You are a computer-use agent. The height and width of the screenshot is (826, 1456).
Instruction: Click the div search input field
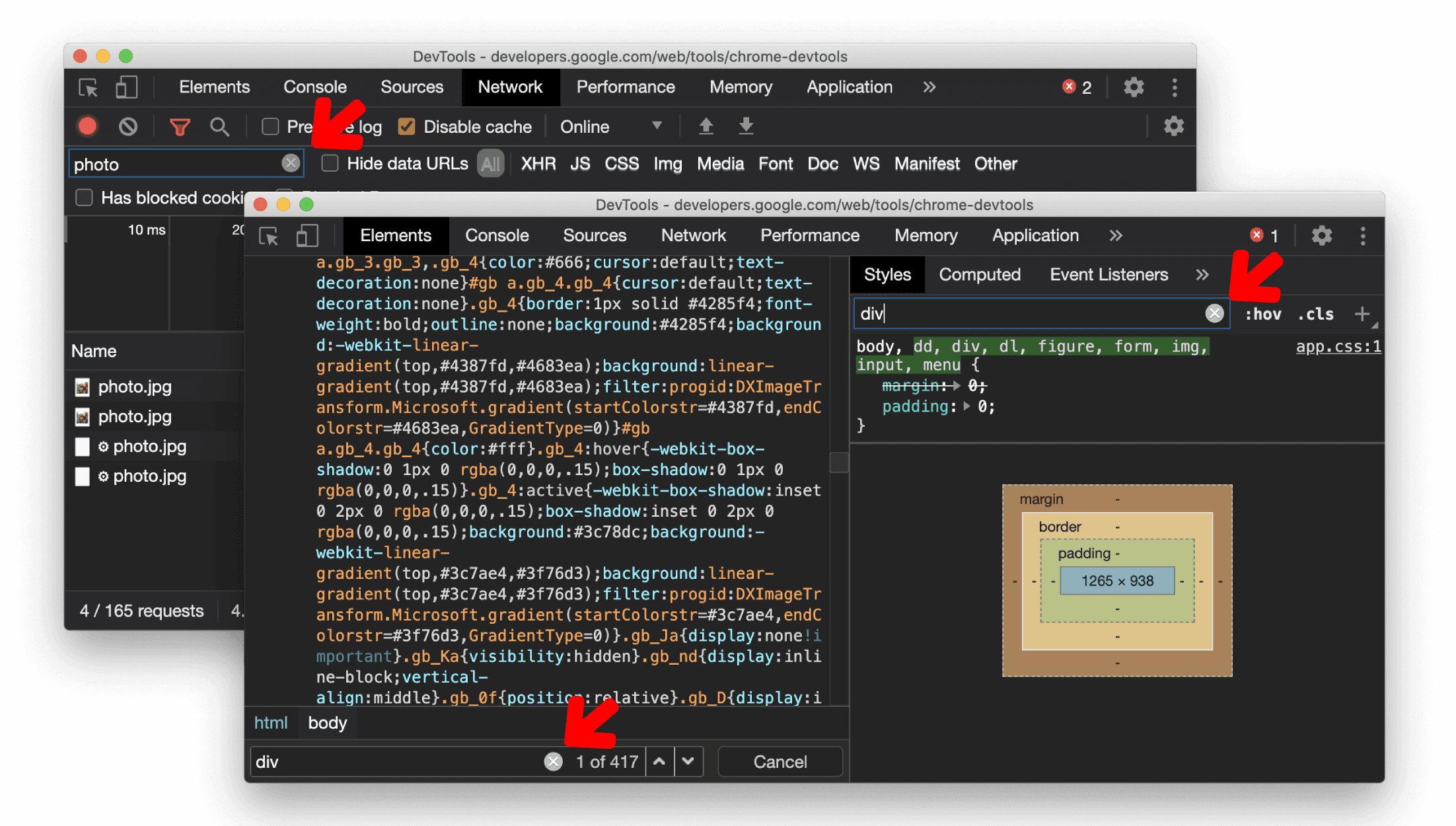point(400,762)
